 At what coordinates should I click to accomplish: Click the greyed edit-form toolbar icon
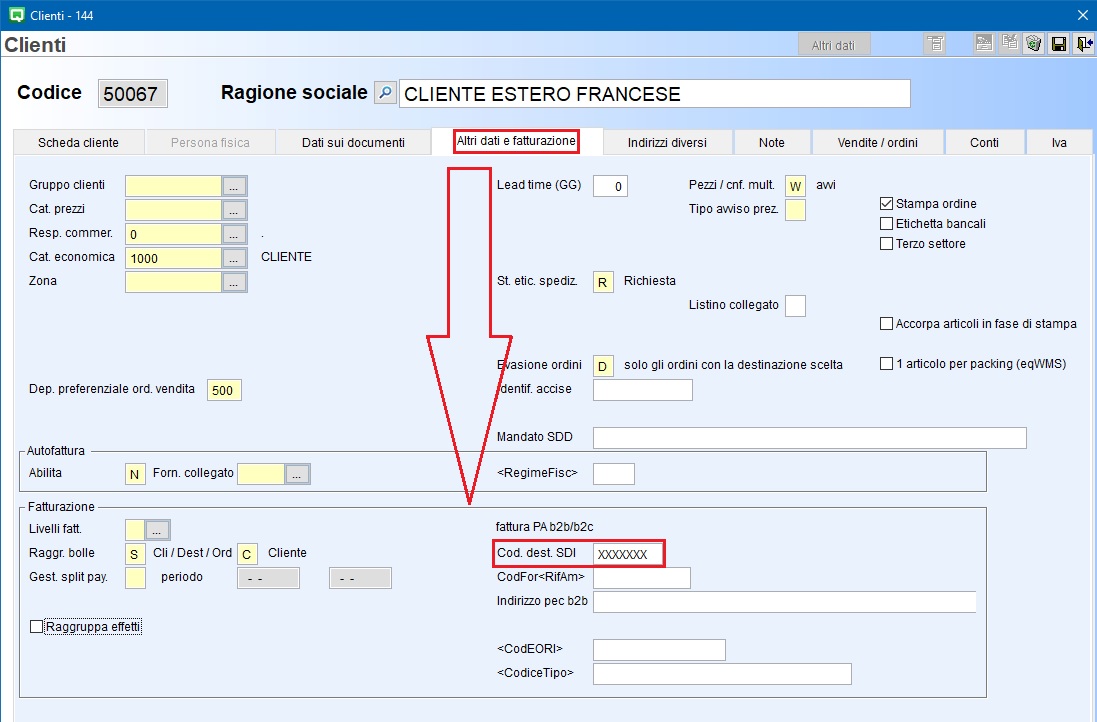coord(984,44)
